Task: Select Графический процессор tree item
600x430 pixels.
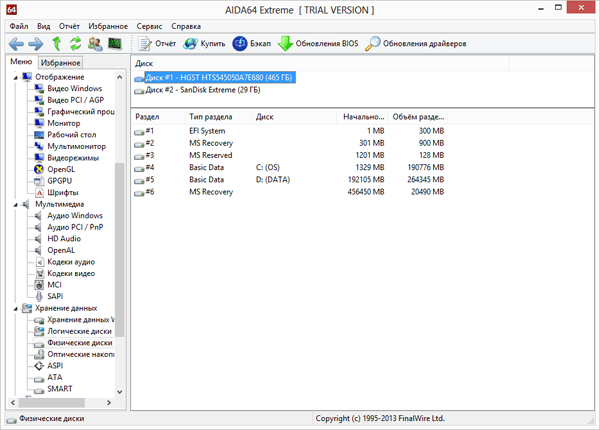Action: point(81,111)
